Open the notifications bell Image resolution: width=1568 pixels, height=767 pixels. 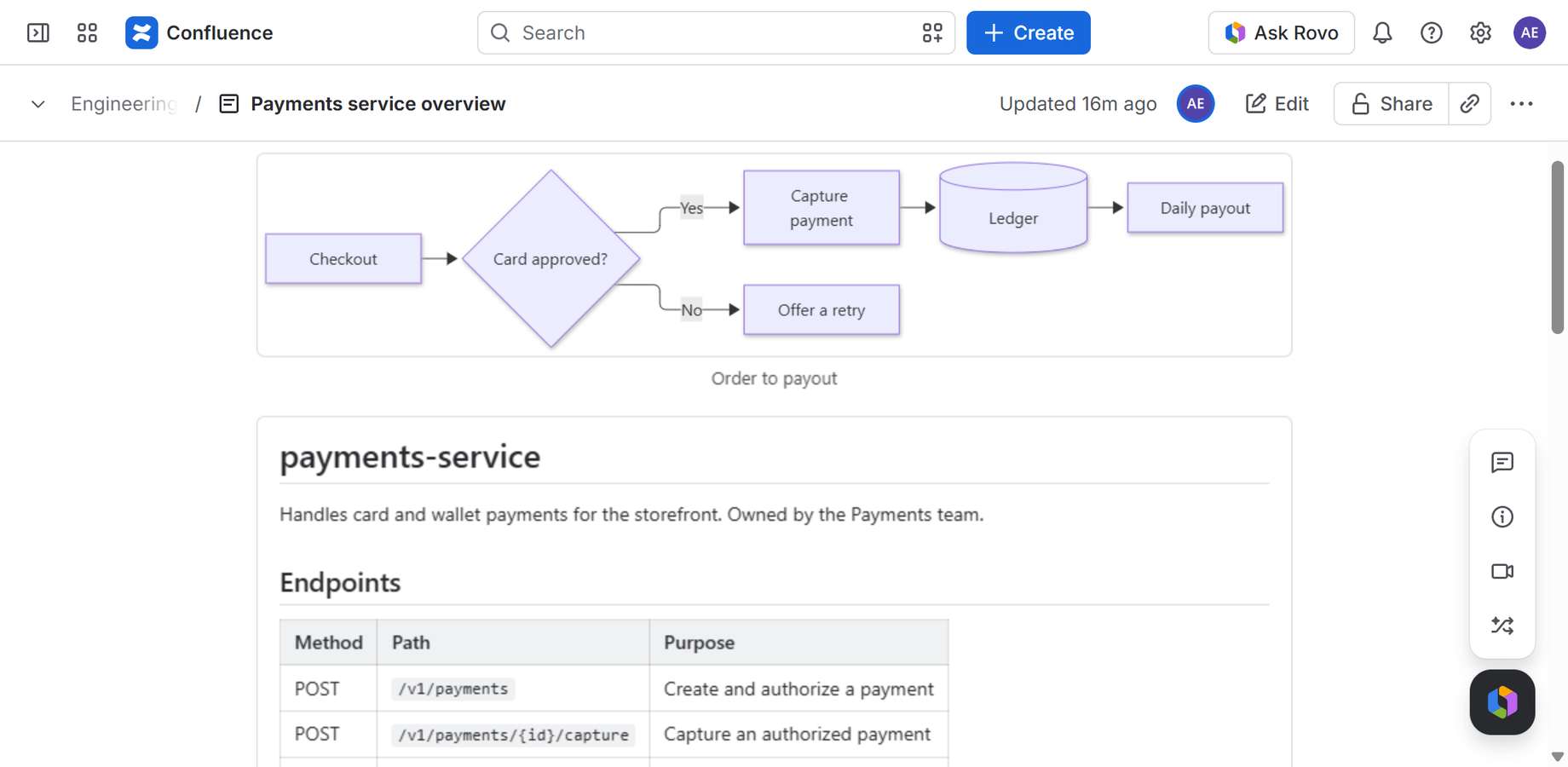tap(1382, 32)
